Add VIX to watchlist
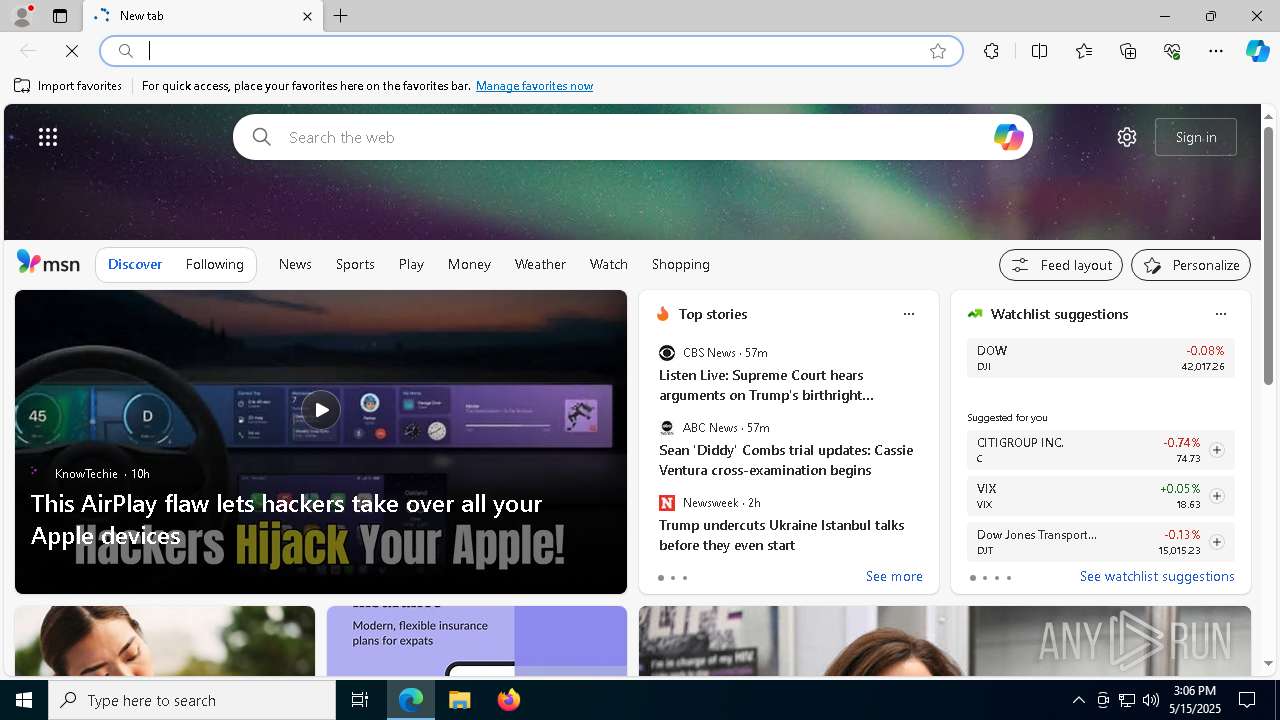 1217,496
